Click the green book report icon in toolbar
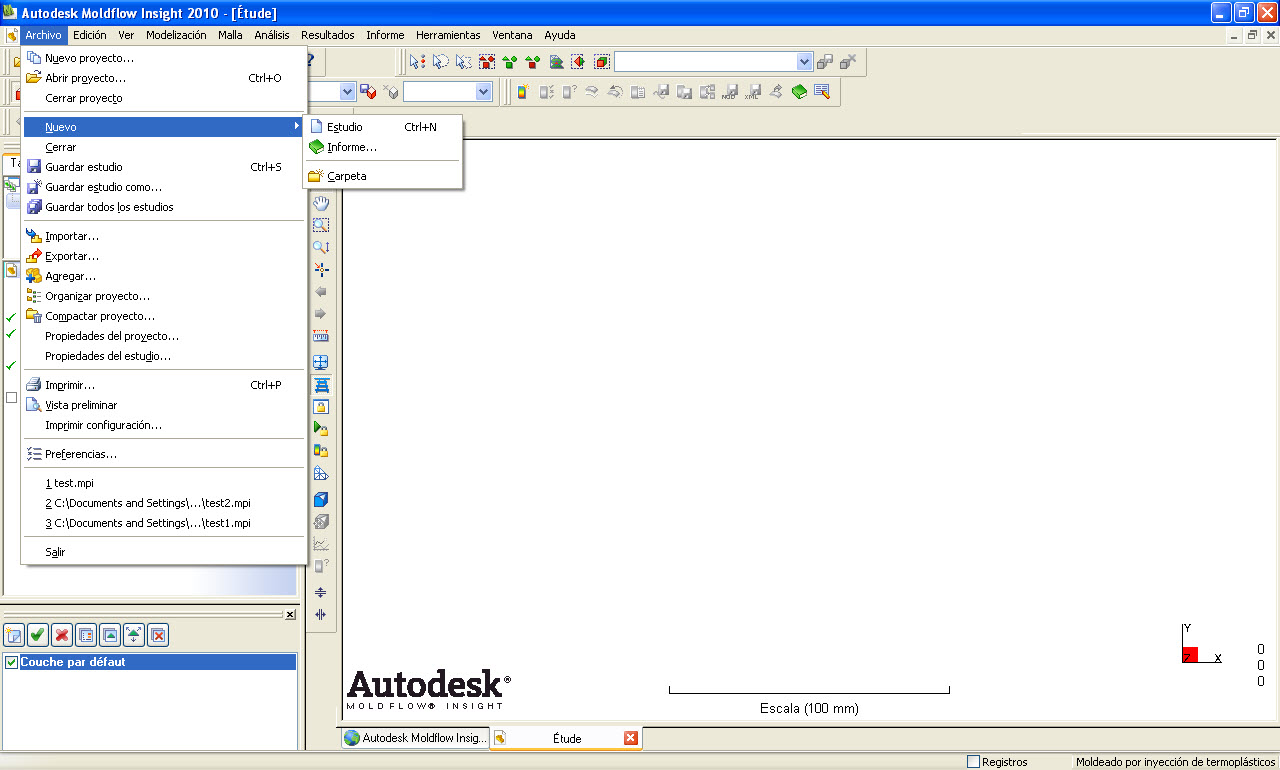The height and width of the screenshot is (770, 1280). click(799, 91)
